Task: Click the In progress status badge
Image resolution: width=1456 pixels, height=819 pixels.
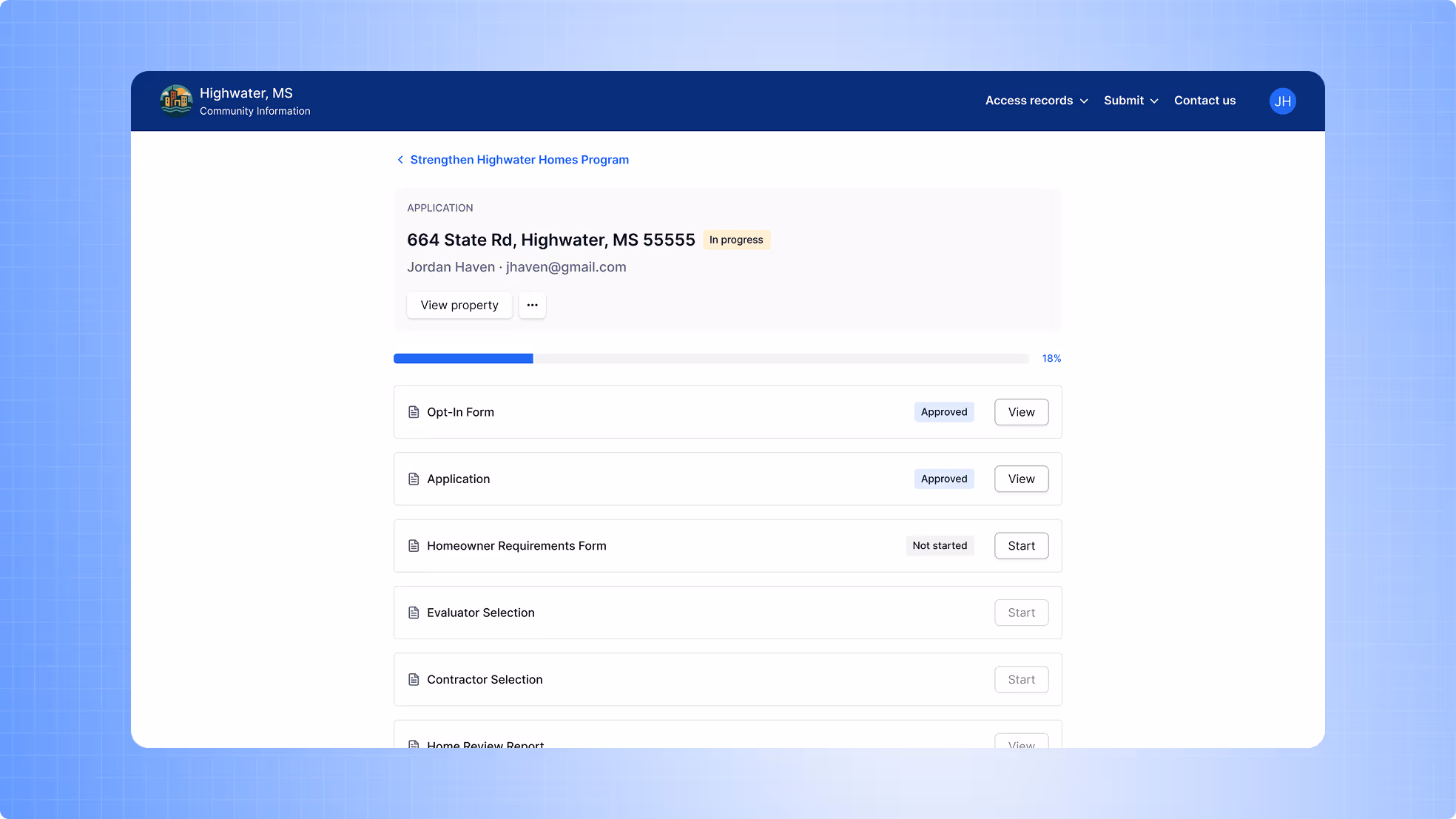Action: [x=735, y=240]
